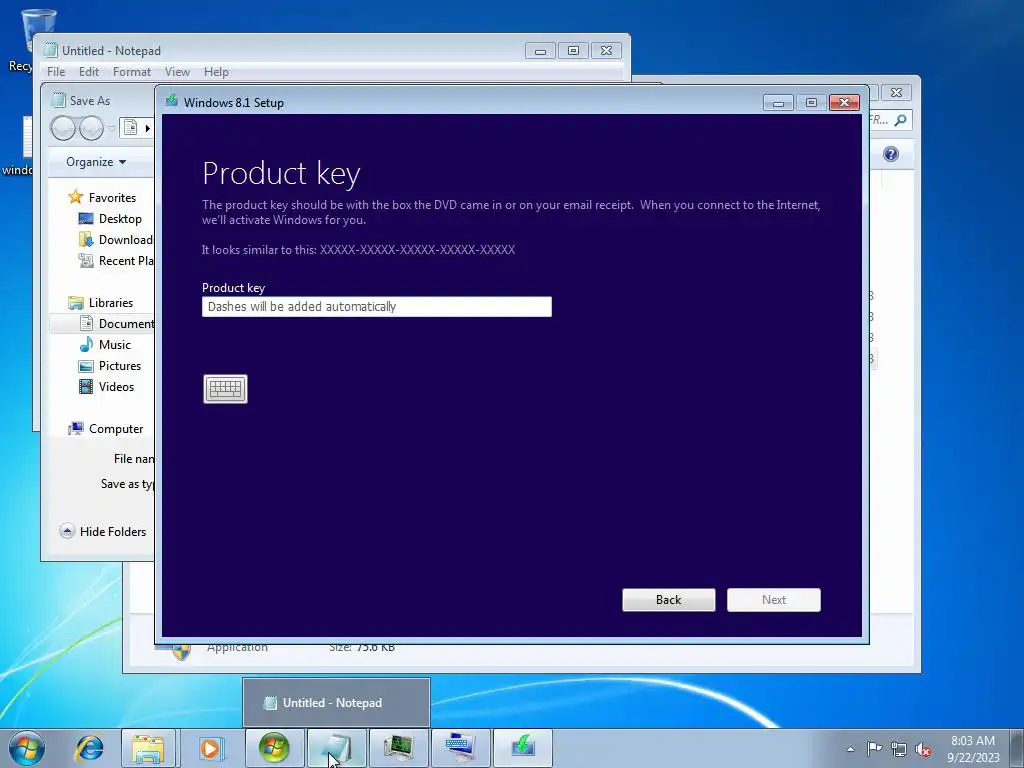Open Action Center flag icon

click(874, 749)
